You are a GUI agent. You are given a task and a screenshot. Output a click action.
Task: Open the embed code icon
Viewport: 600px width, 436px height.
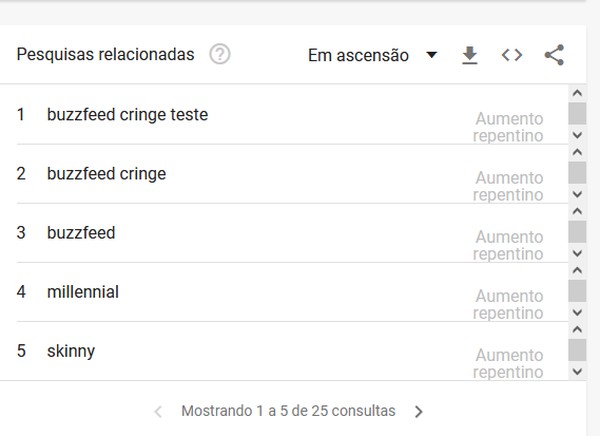click(512, 55)
